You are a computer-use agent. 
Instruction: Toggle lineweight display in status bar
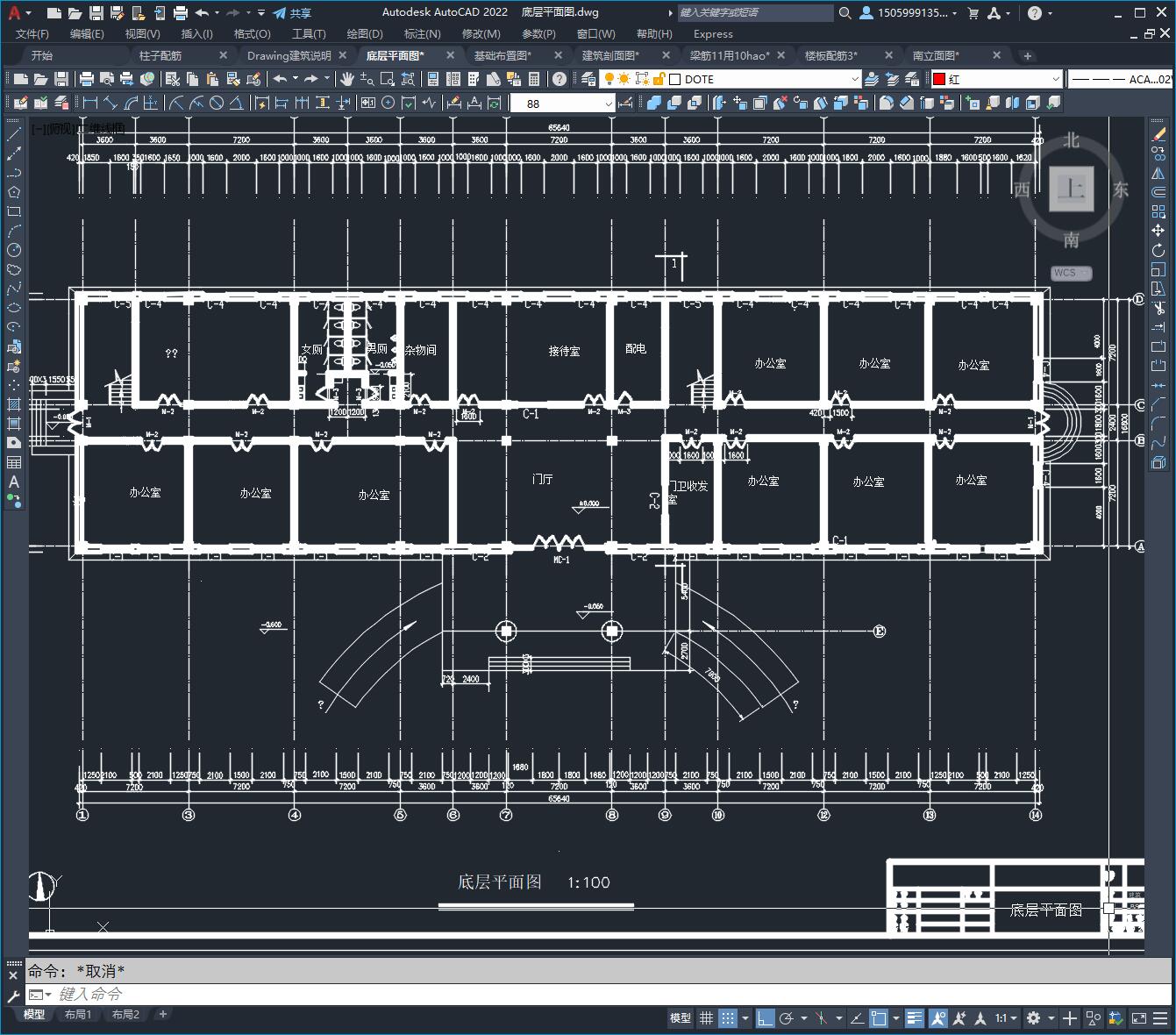pos(915,1018)
